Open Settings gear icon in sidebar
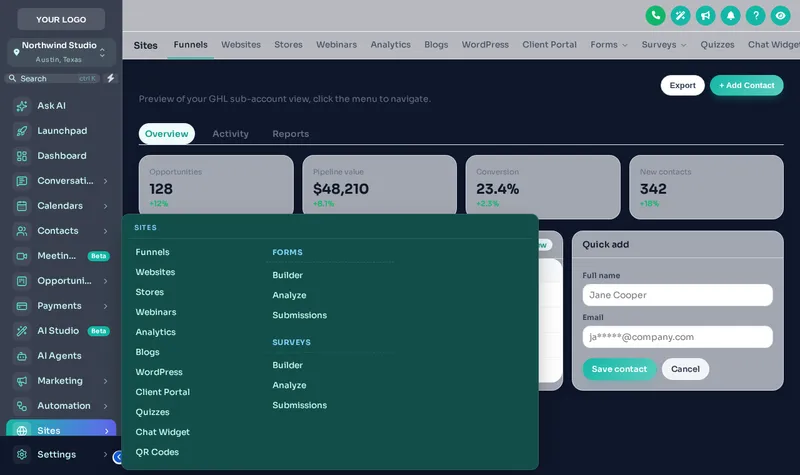The height and width of the screenshot is (475, 800). (x=22, y=454)
